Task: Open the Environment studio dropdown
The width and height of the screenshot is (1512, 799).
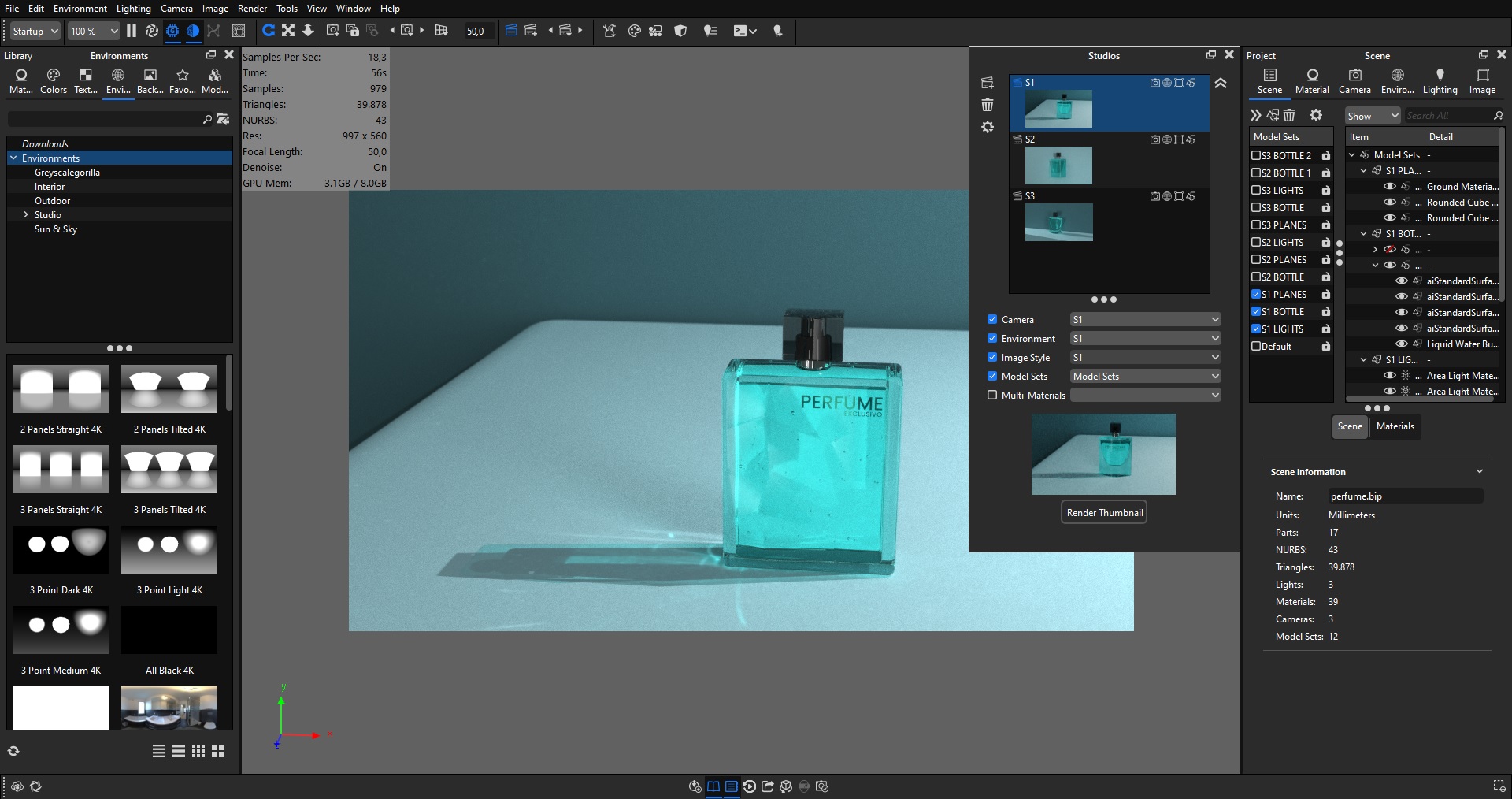Action: (x=1145, y=338)
